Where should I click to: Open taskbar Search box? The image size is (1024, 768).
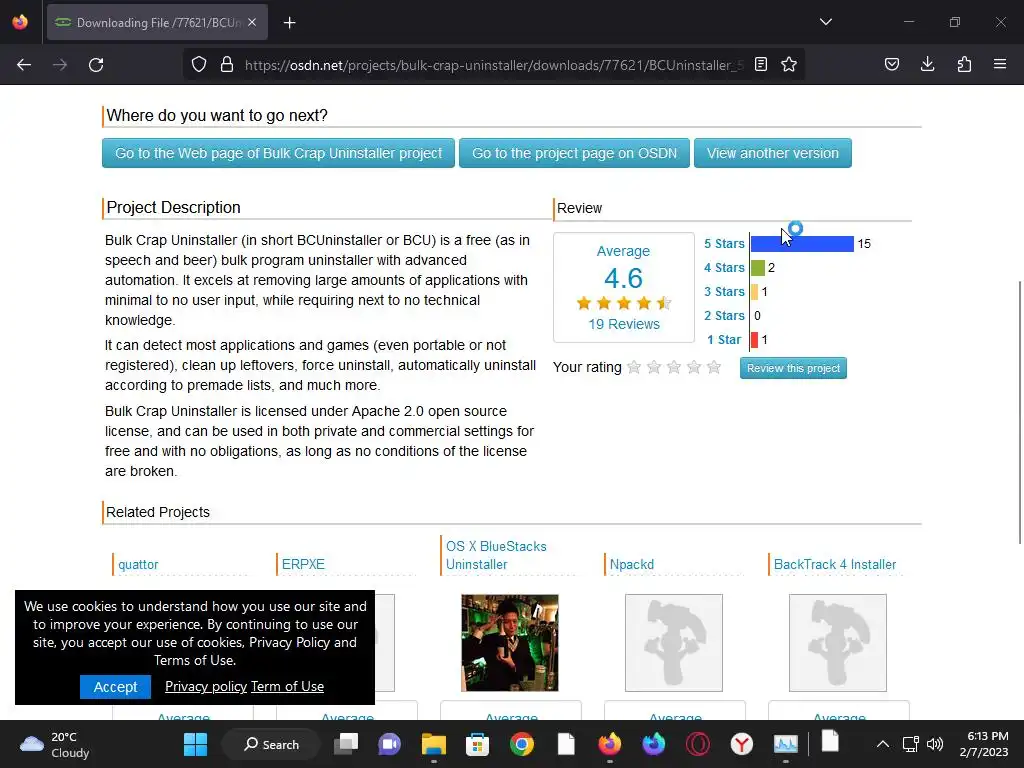[x=271, y=744]
